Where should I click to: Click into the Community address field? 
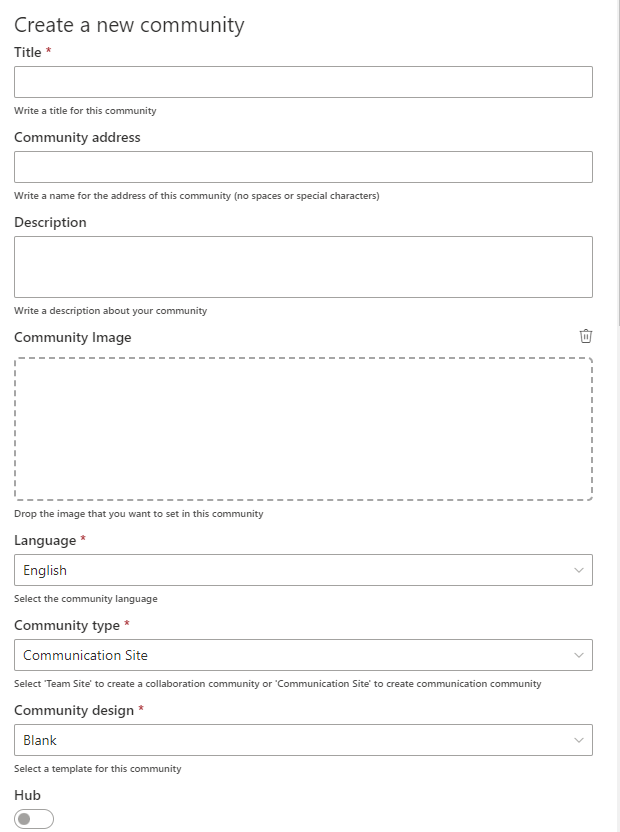(303, 167)
